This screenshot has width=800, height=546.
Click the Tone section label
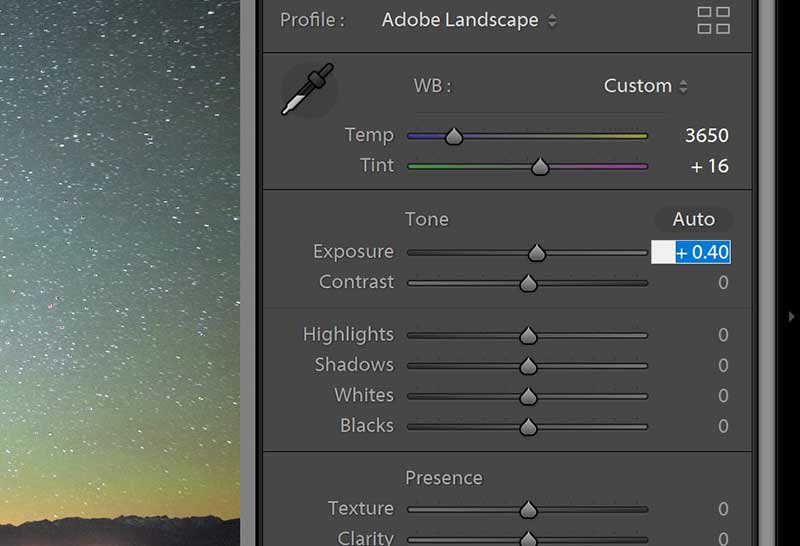(x=427, y=219)
